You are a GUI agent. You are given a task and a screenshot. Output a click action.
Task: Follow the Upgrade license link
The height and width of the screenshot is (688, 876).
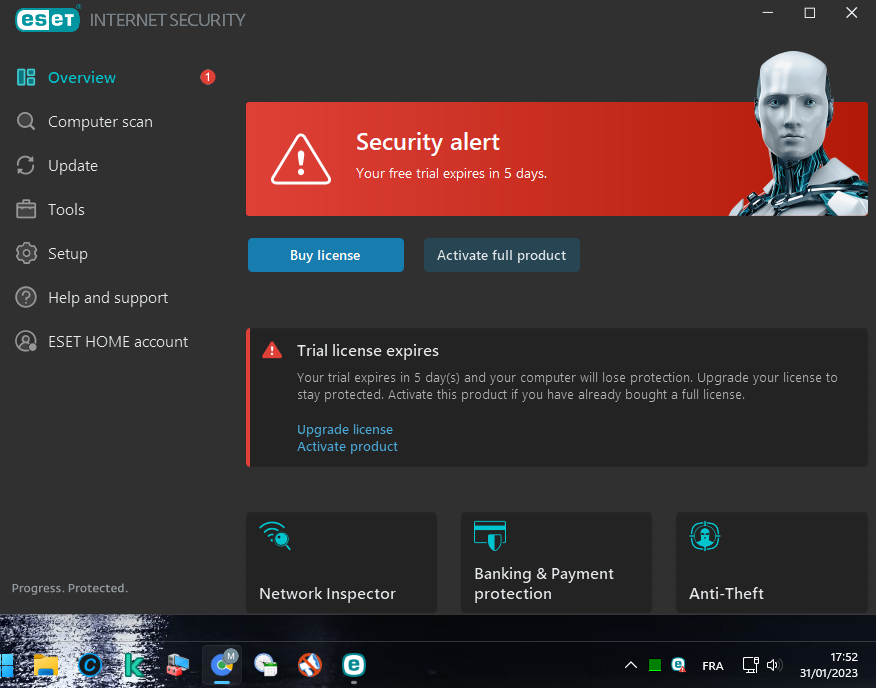345,429
